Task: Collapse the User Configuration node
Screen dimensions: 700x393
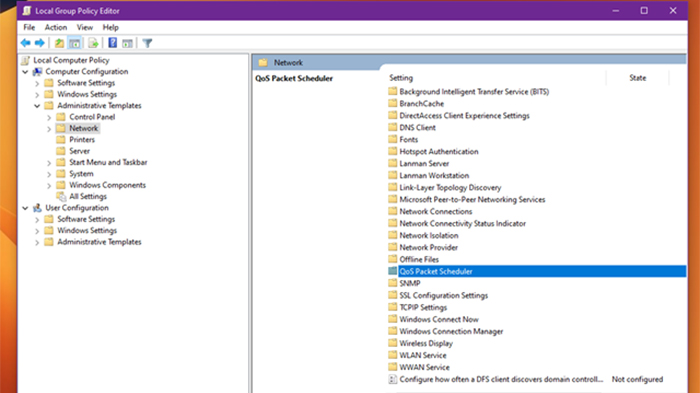Action: (x=25, y=208)
